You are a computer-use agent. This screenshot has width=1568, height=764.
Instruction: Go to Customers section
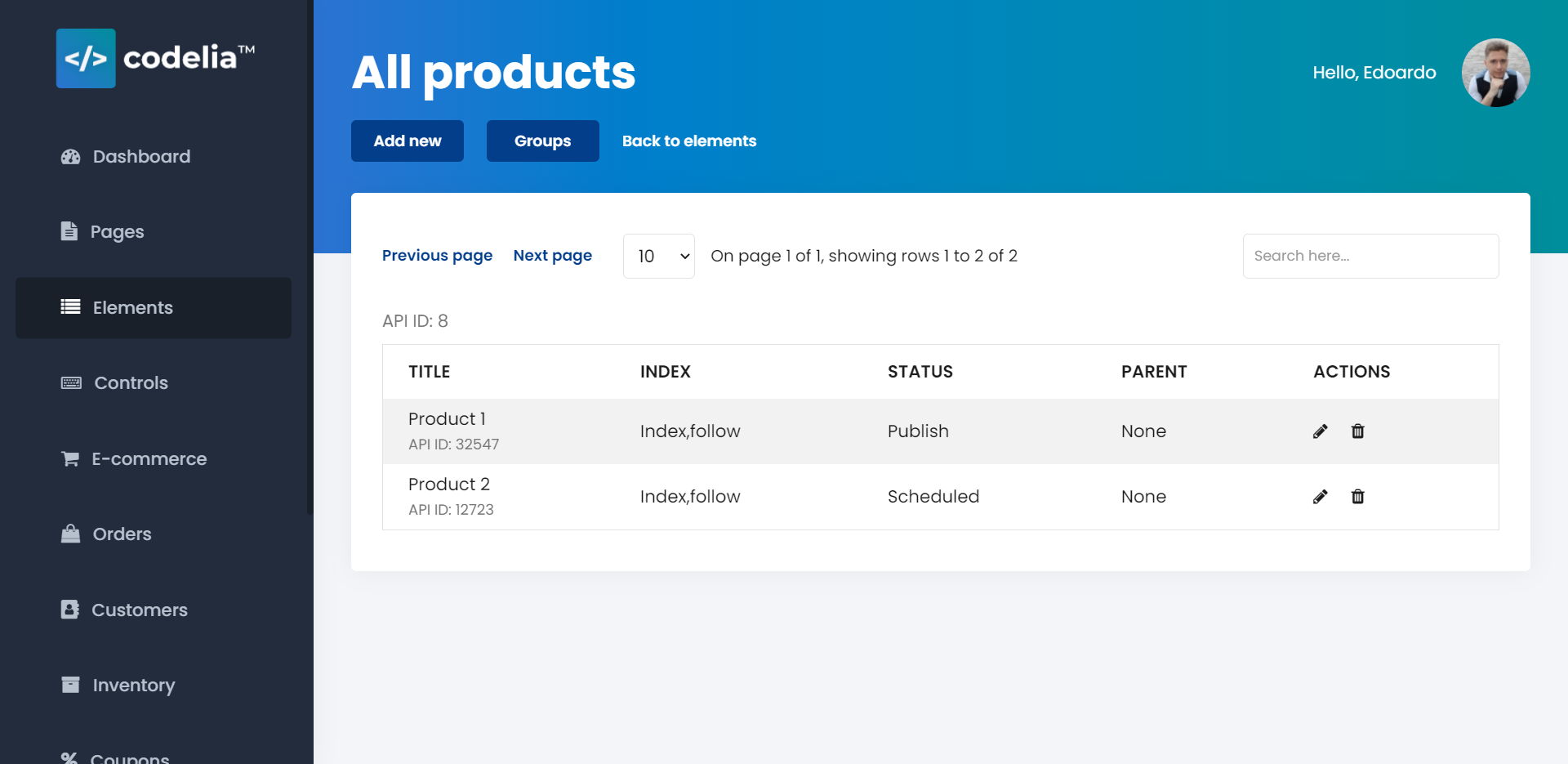[139, 610]
